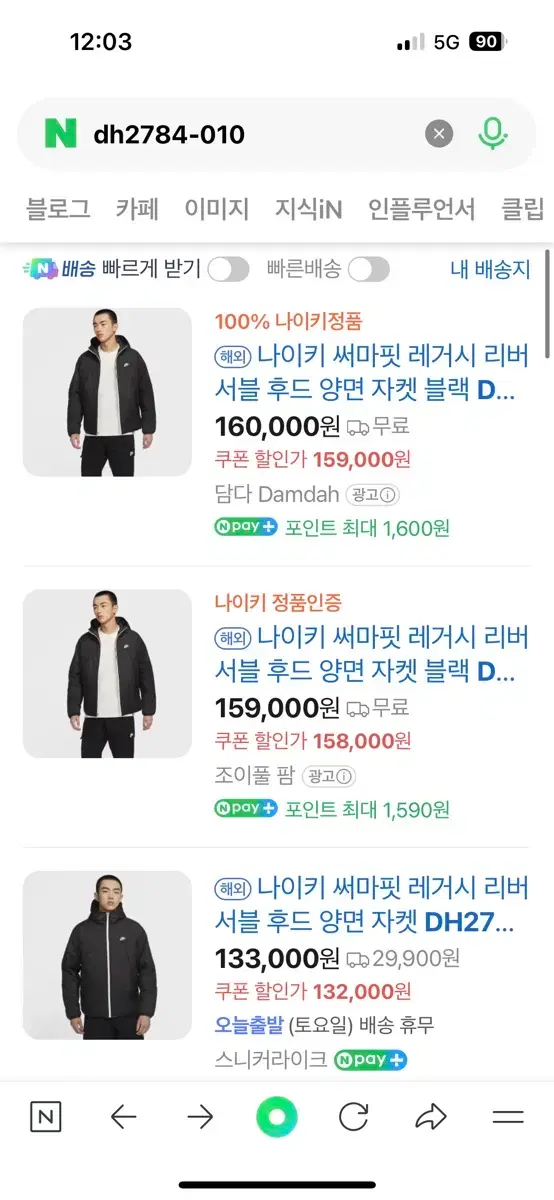Enable the 빠른배송 switch
Screen dimensions: 554x1200
368,269
